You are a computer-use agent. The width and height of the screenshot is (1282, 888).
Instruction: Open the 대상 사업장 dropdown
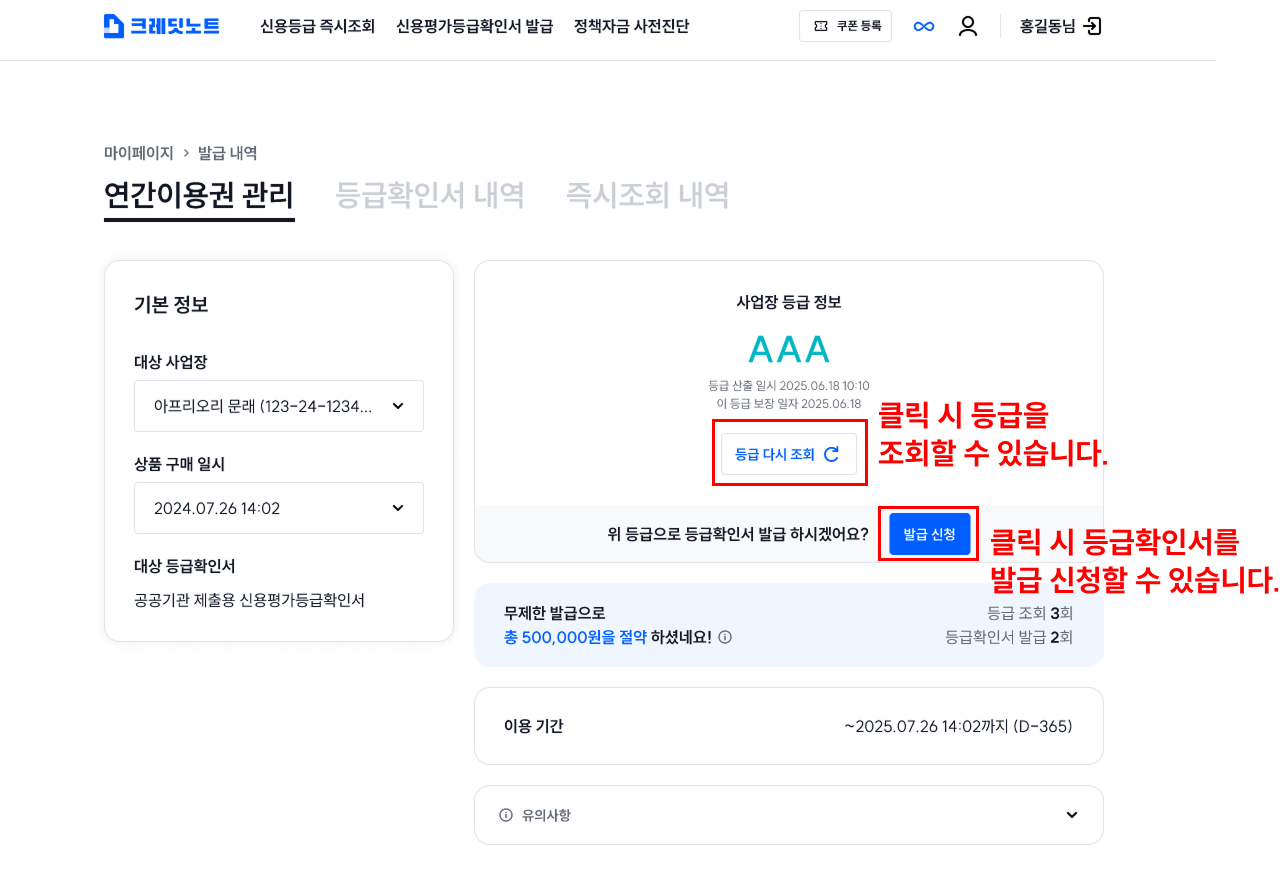point(279,406)
